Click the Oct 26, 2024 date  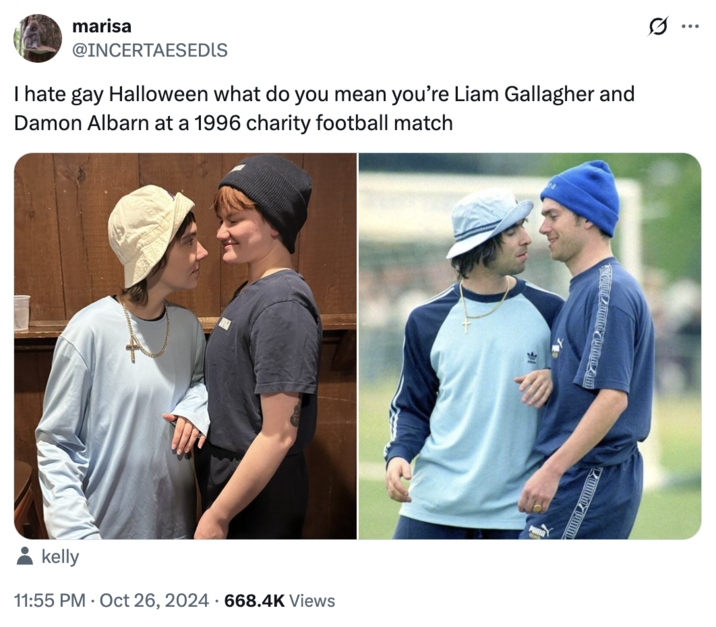pos(154,600)
